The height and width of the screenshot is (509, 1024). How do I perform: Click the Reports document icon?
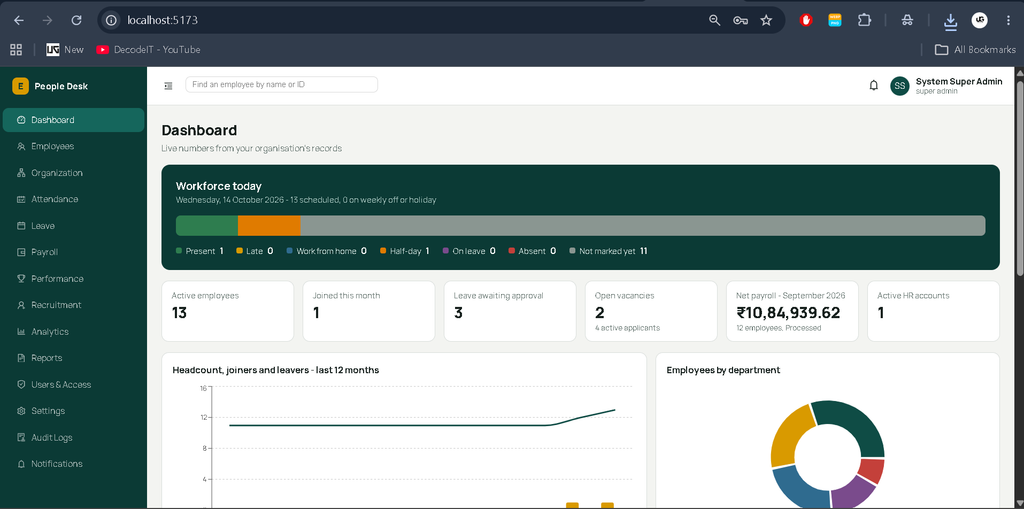pyautogui.click(x=21, y=358)
